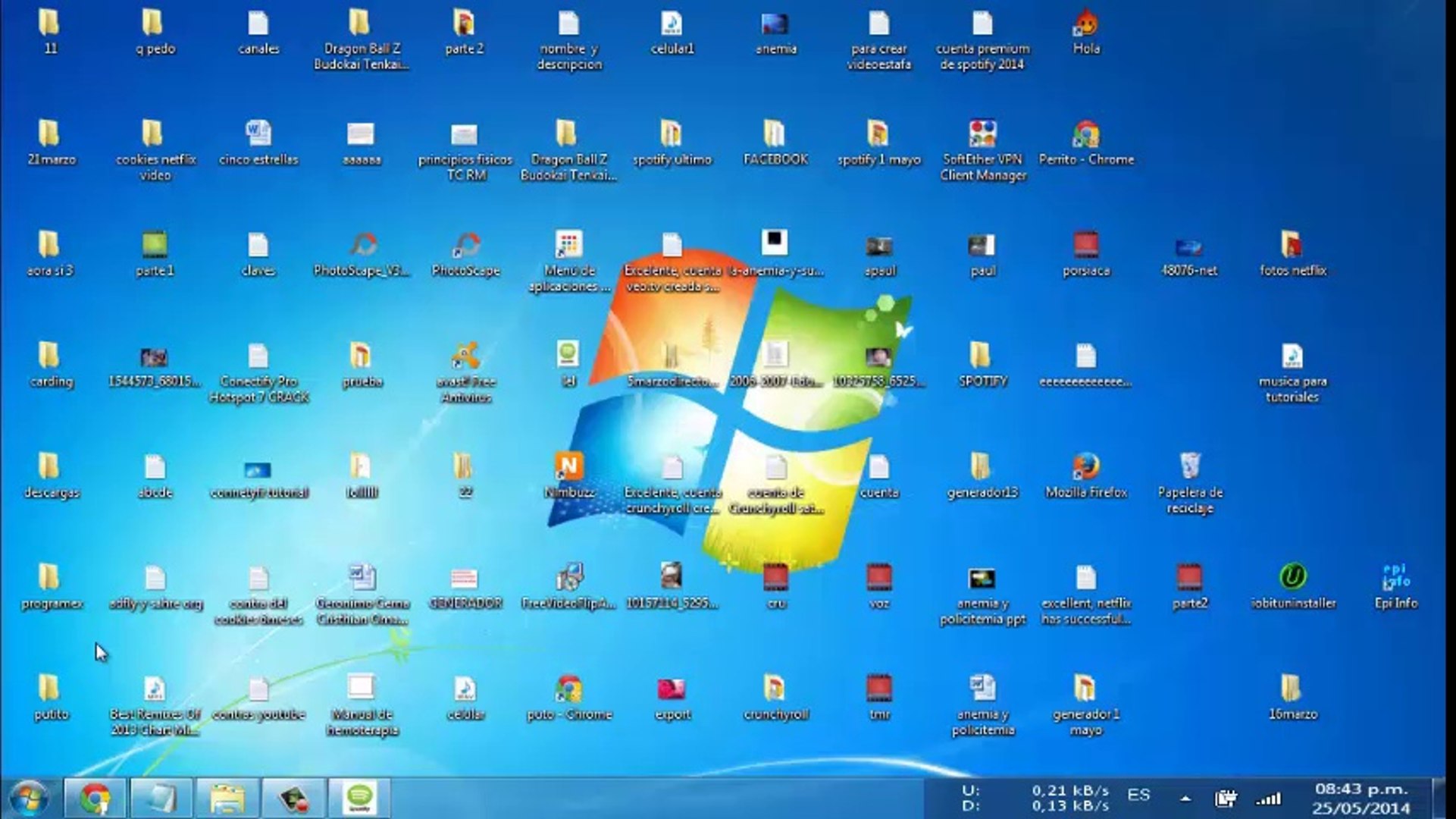Screen dimensions: 1456x819
Task: Select the generador 1 mayo archive
Action: click(x=1086, y=704)
